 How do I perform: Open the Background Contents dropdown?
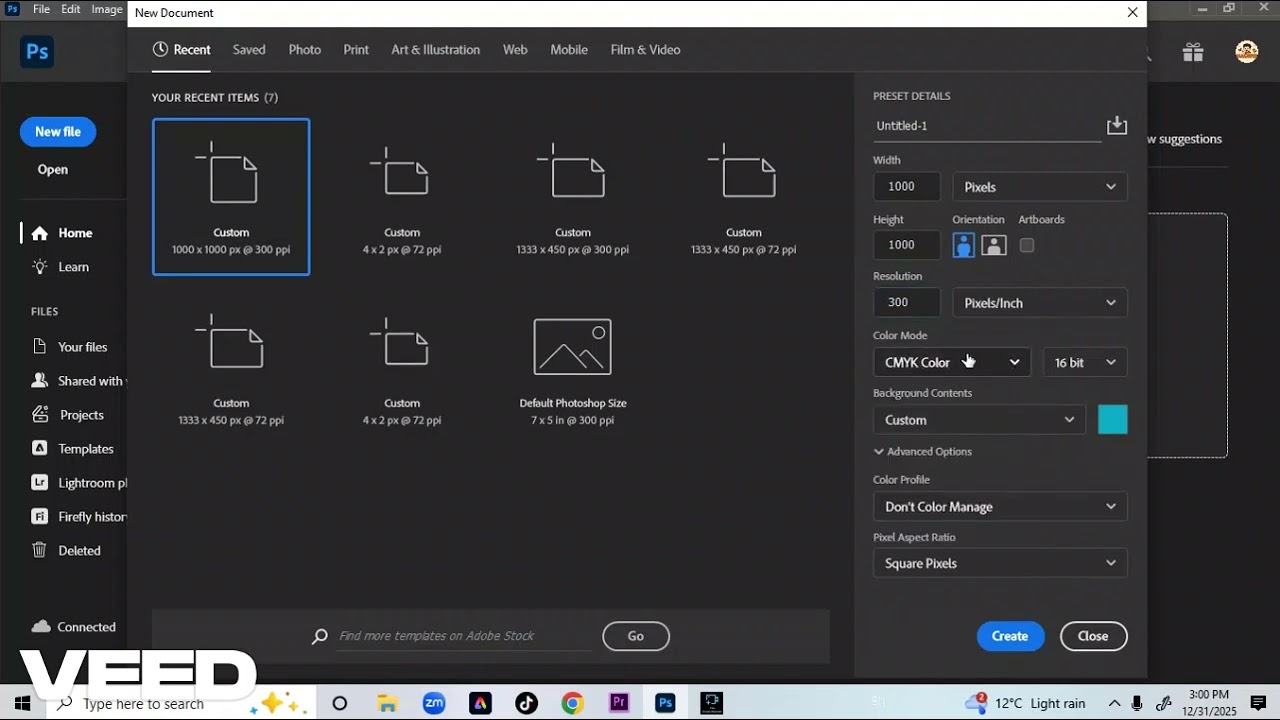[x=979, y=420]
